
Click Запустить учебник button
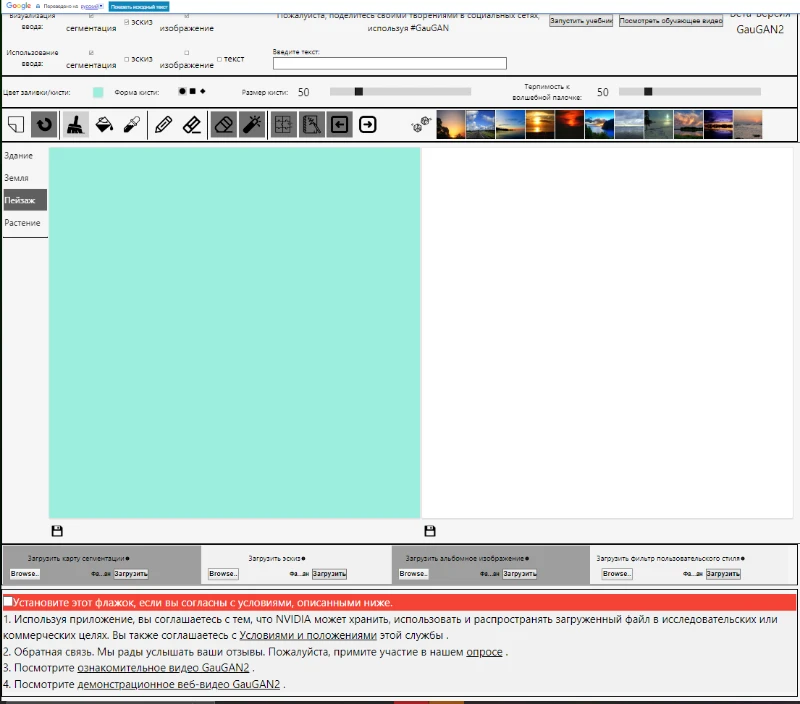pos(581,21)
